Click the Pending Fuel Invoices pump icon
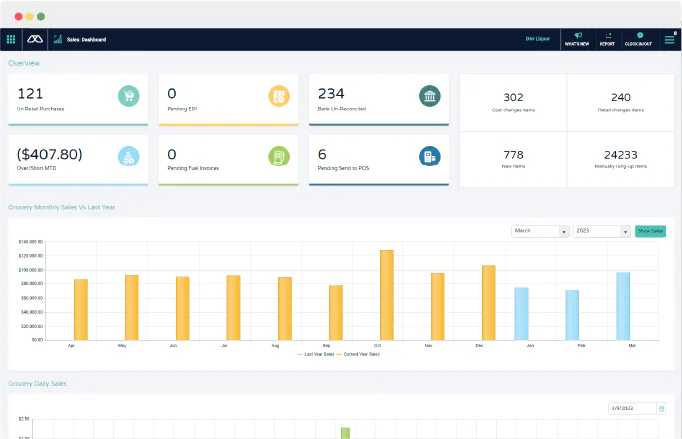 (279, 156)
